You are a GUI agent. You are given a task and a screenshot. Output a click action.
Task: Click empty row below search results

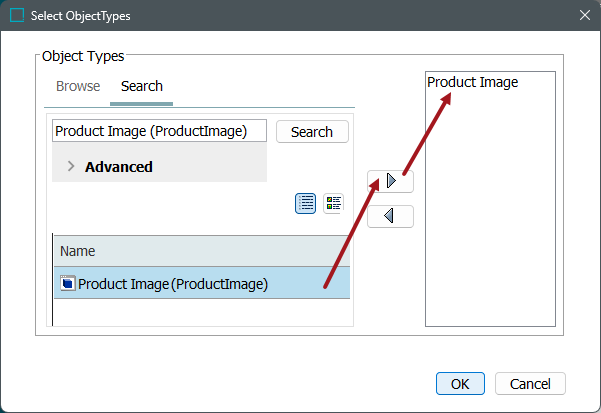200,312
